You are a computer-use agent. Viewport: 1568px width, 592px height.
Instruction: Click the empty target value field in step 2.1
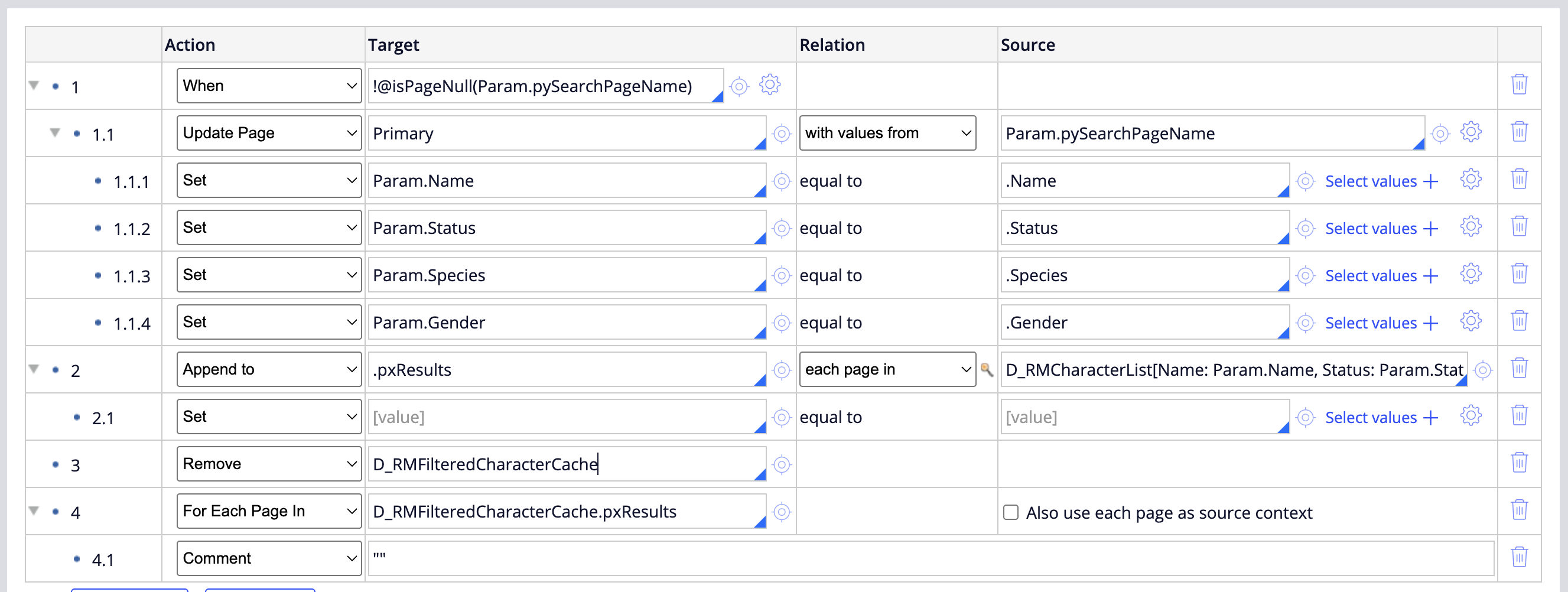pos(560,417)
